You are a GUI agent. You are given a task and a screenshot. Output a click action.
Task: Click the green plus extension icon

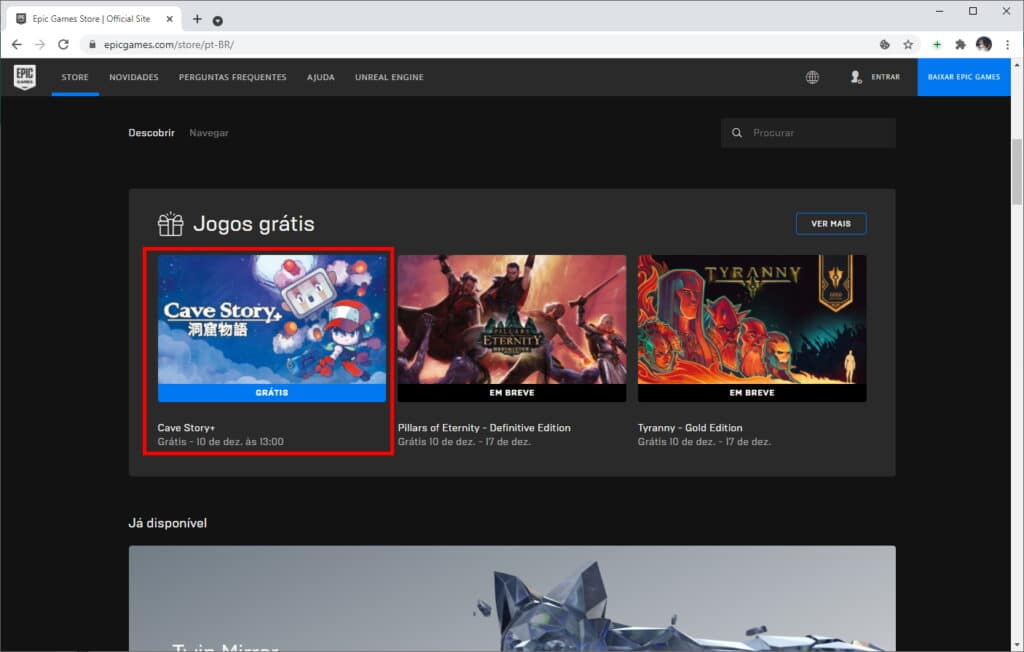coord(936,44)
